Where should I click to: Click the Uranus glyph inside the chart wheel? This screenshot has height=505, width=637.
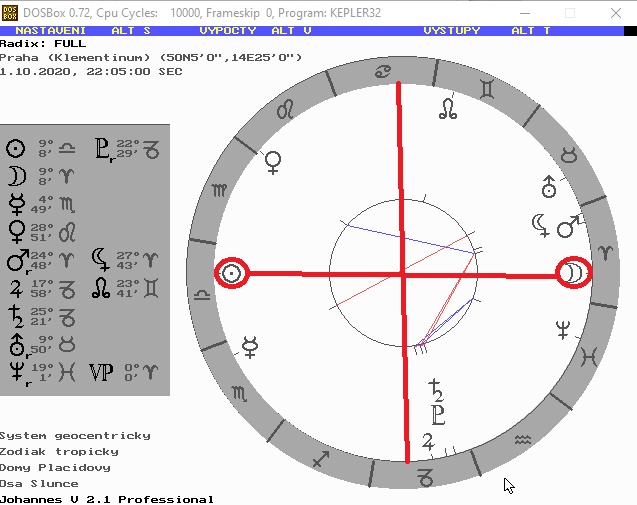pyautogui.click(x=549, y=187)
